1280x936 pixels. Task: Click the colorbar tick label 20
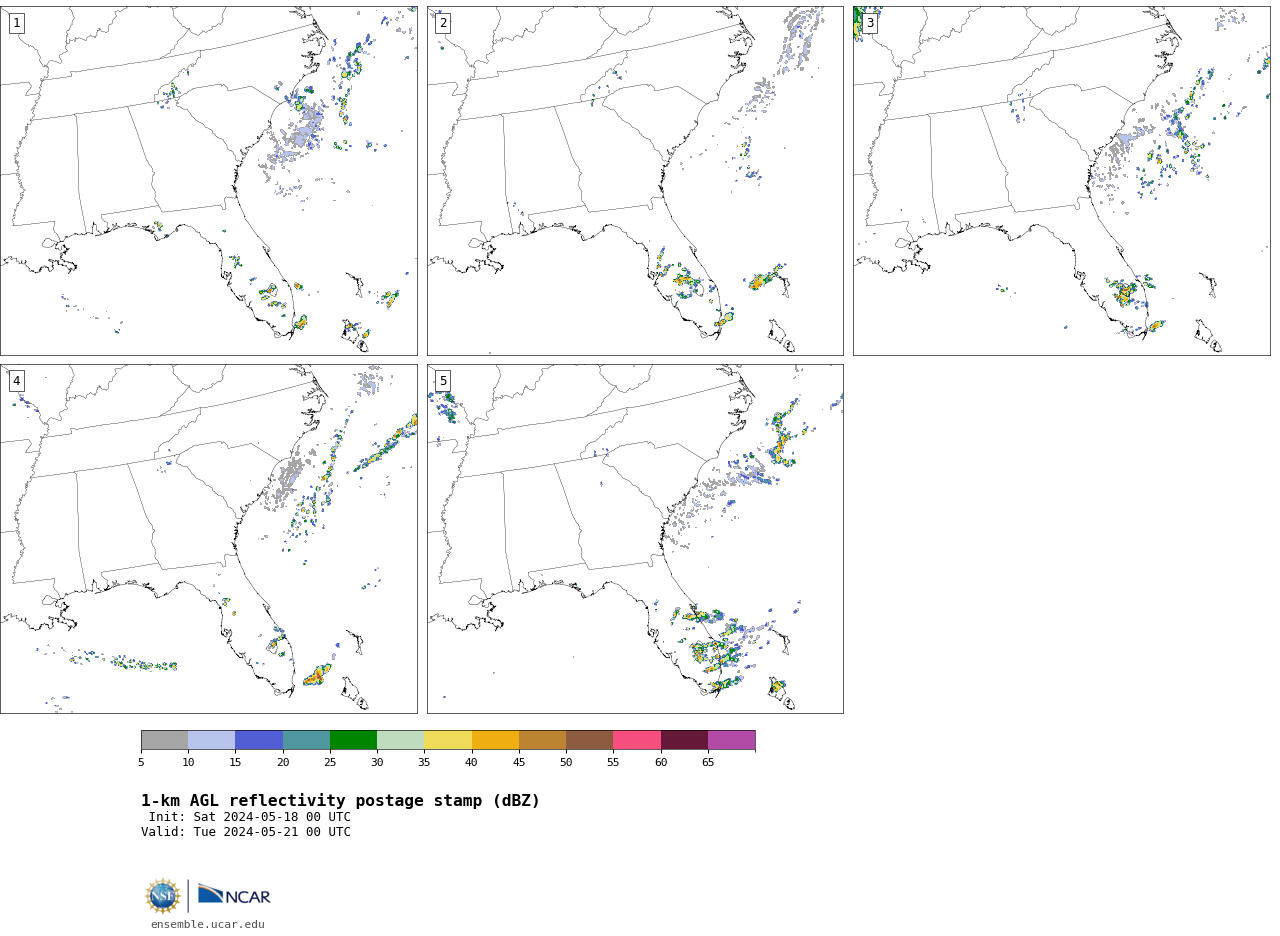coord(283,763)
